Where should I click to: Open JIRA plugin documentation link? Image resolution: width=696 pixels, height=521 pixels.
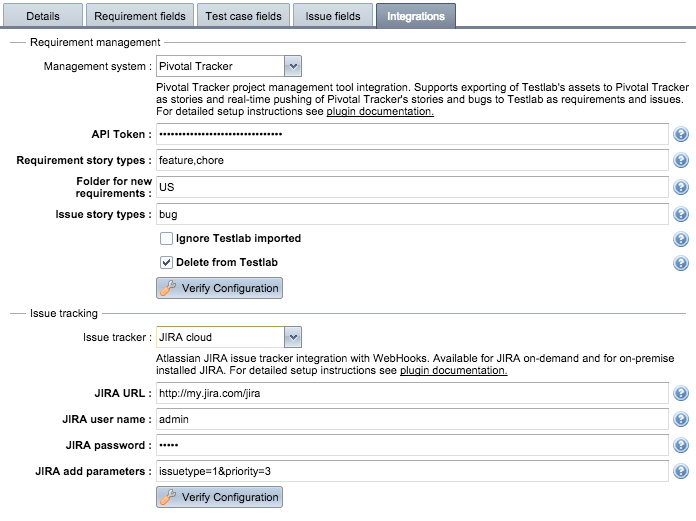click(x=454, y=370)
